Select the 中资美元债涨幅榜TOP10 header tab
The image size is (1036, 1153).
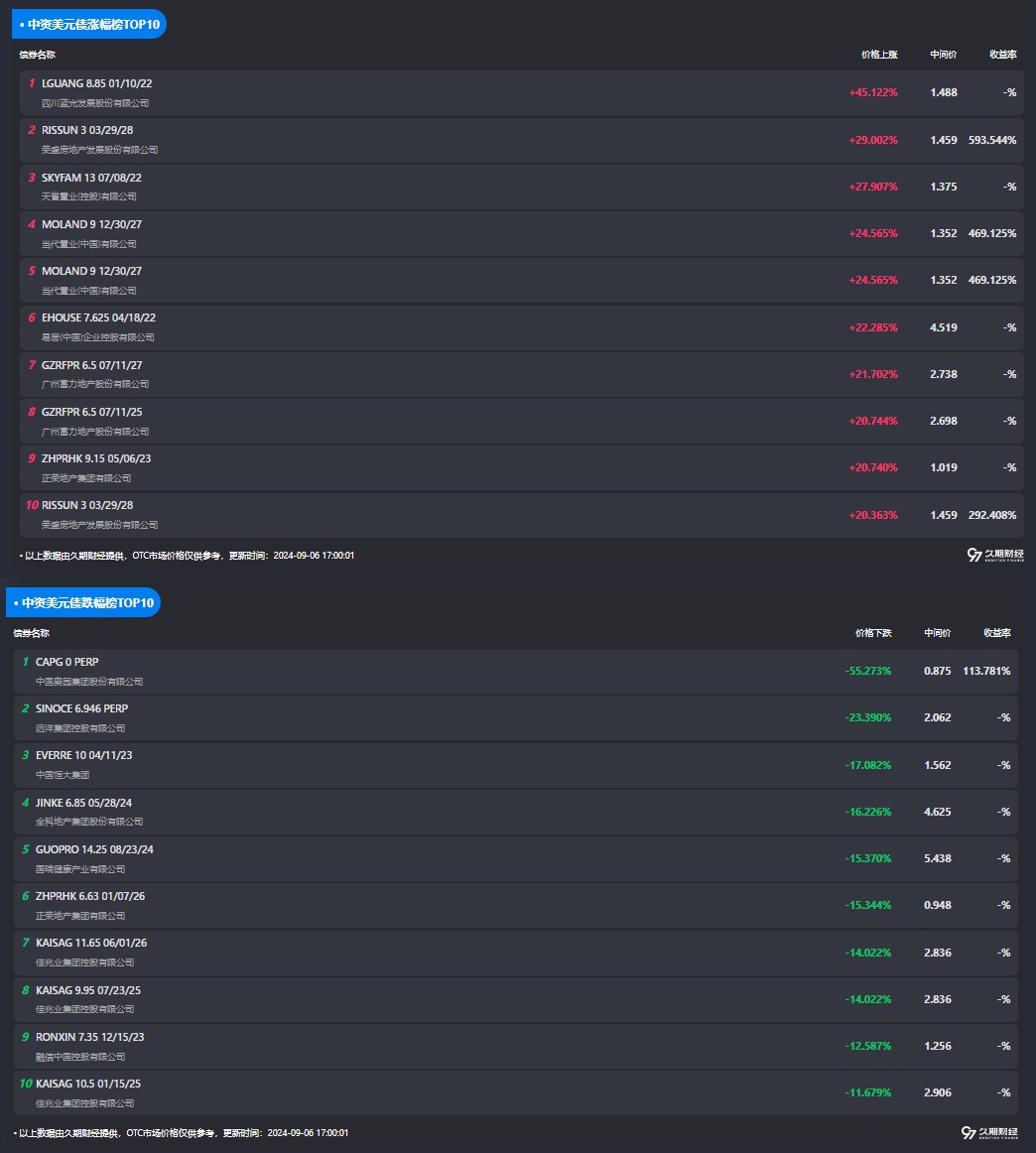(x=89, y=24)
